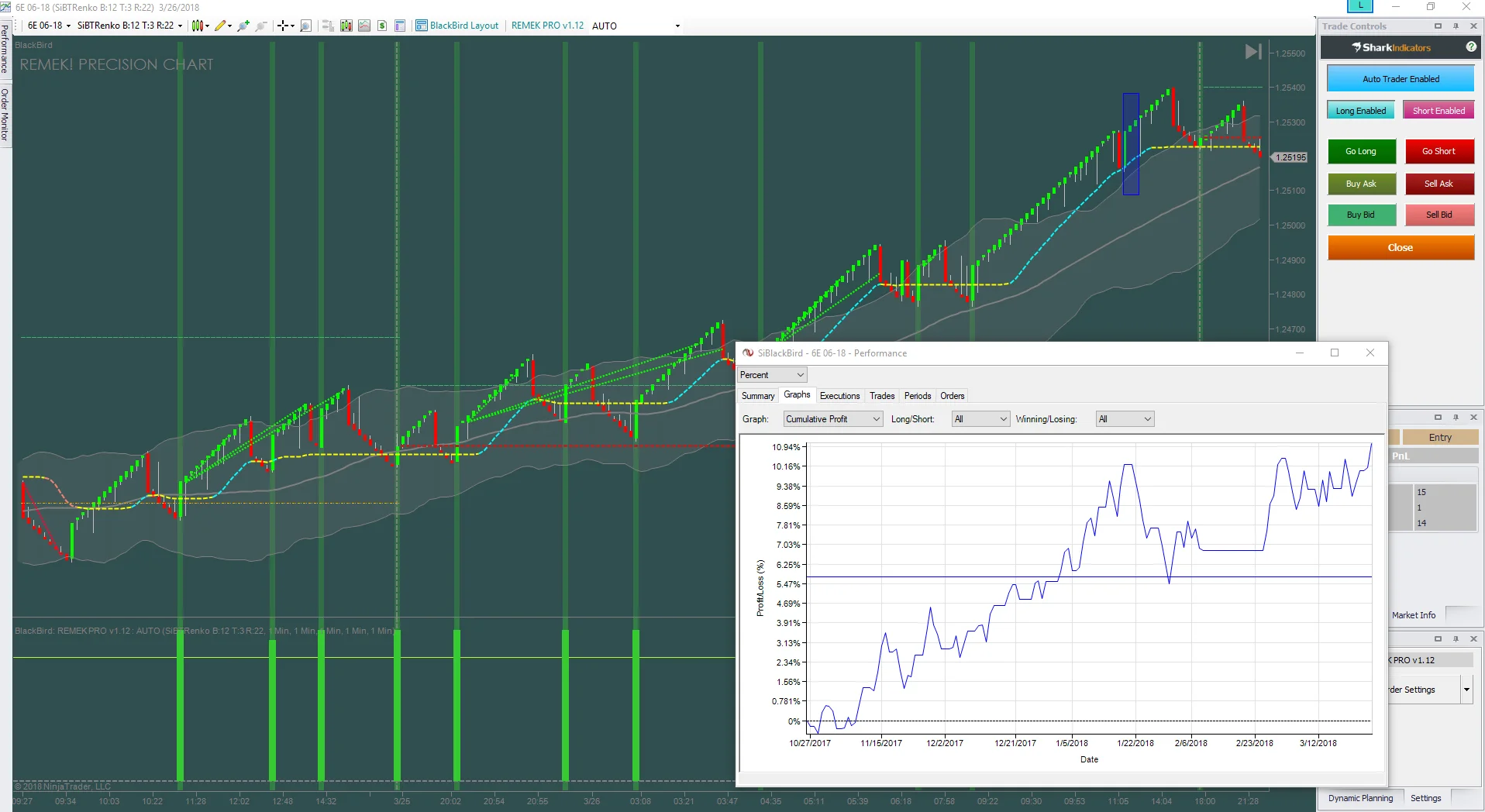Close the Trade Controls panel

pos(1473,26)
